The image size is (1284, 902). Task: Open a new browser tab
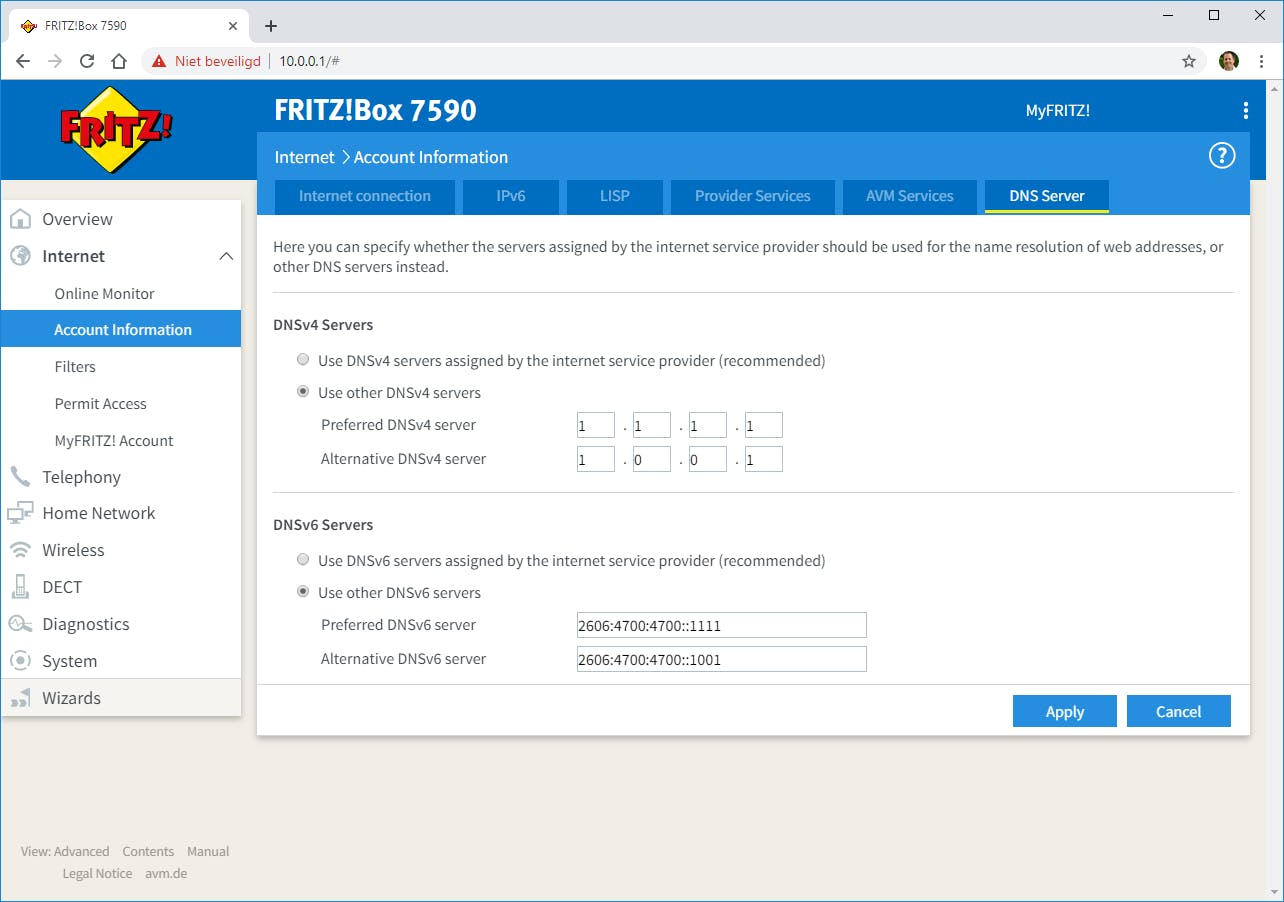(270, 26)
